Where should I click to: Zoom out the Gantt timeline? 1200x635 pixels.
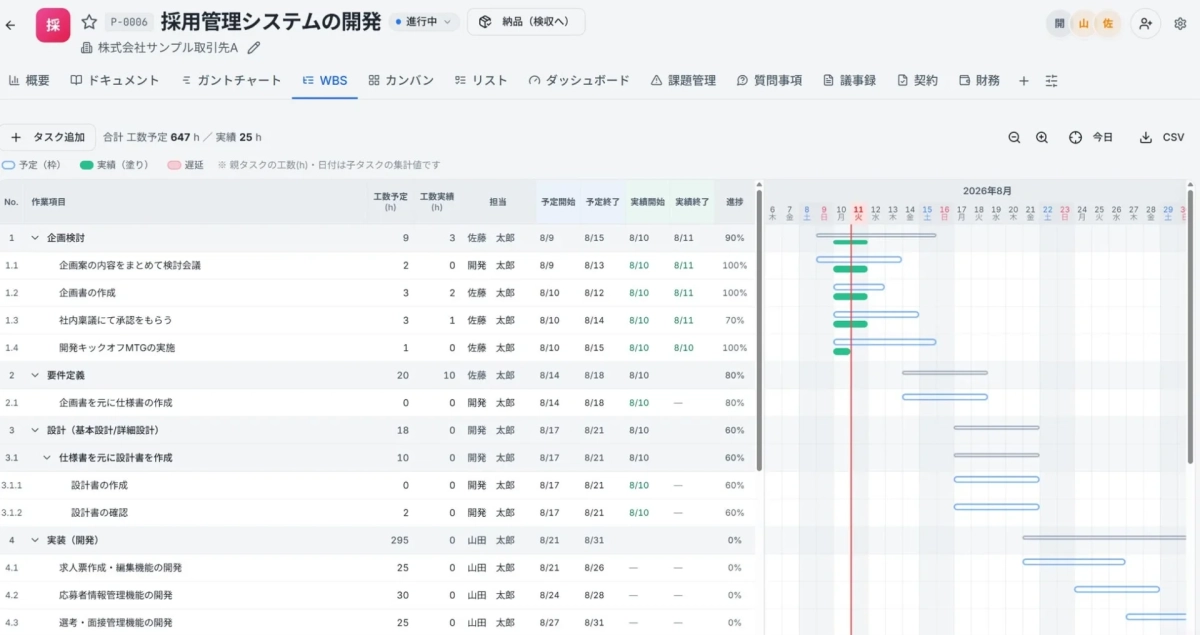[1014, 137]
